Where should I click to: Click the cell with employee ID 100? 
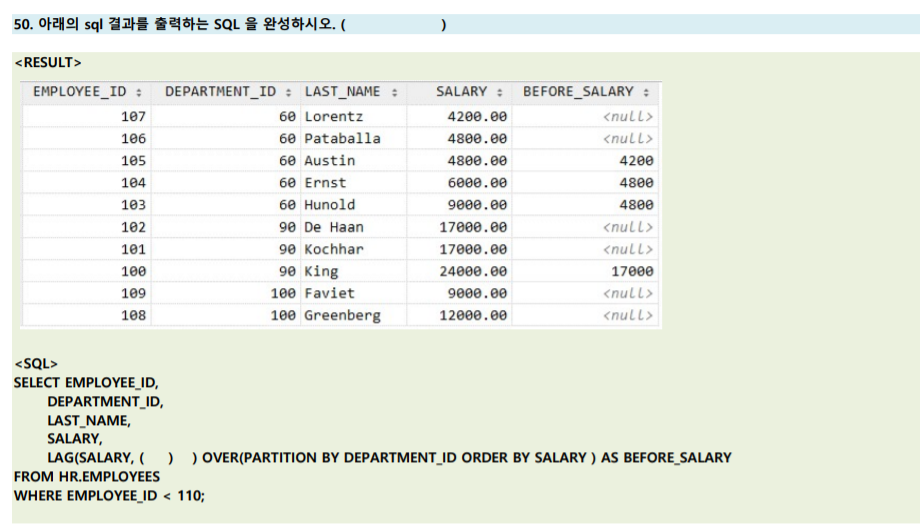point(87,271)
